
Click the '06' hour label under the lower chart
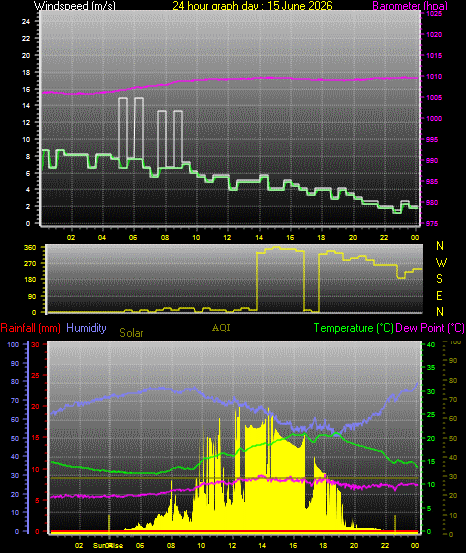[140, 545]
